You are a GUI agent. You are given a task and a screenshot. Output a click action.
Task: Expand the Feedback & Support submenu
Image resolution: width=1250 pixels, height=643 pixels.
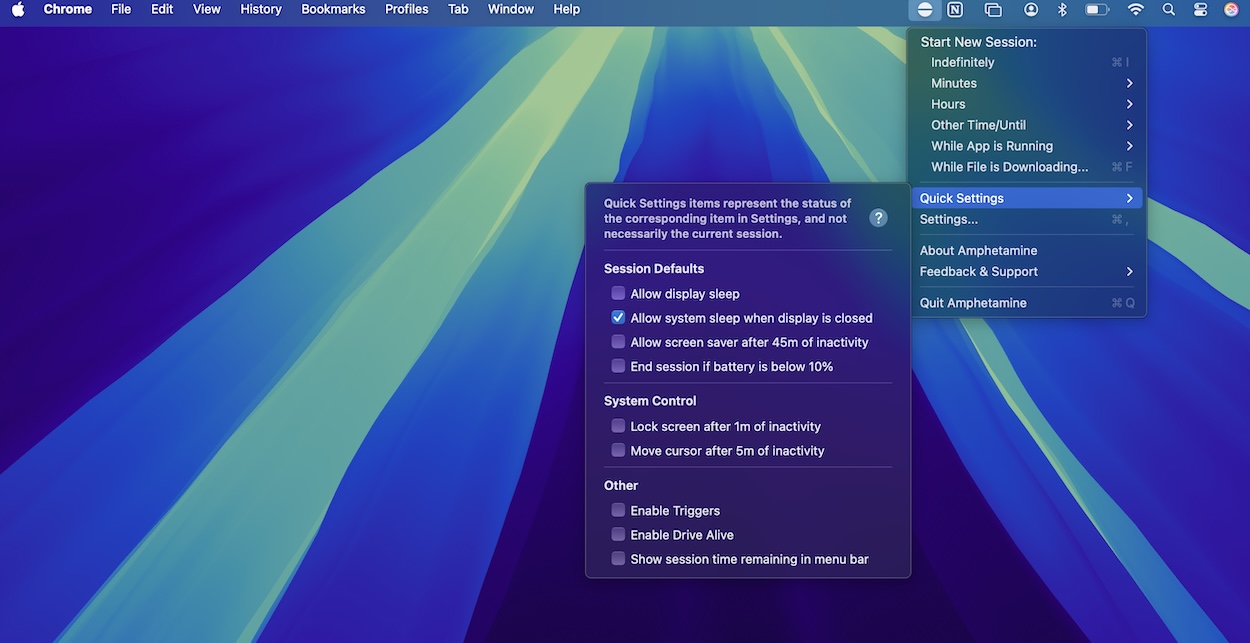pyautogui.click(x=1027, y=271)
